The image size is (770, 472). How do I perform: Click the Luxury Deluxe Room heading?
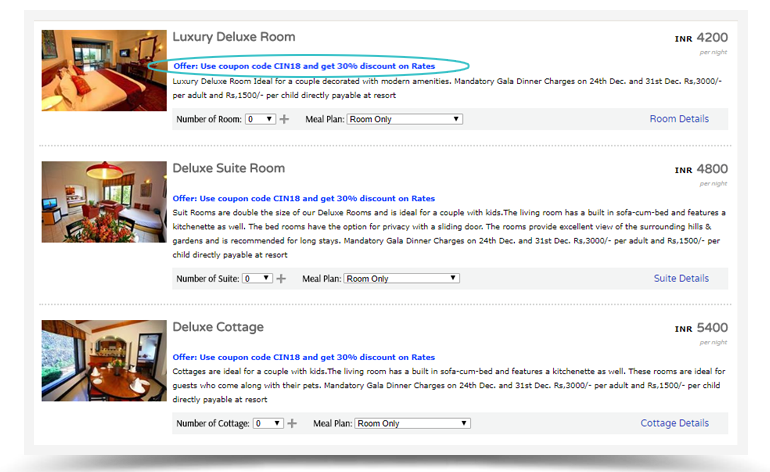(x=234, y=37)
